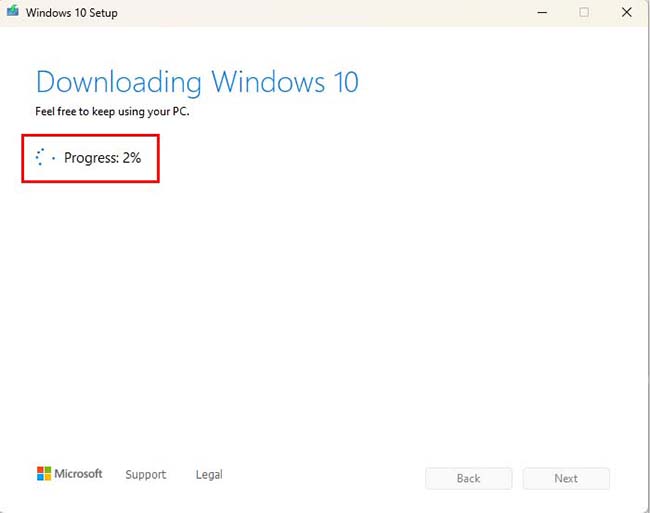Click the "Progress: 2%" status text
The image size is (650, 513).
(102, 158)
